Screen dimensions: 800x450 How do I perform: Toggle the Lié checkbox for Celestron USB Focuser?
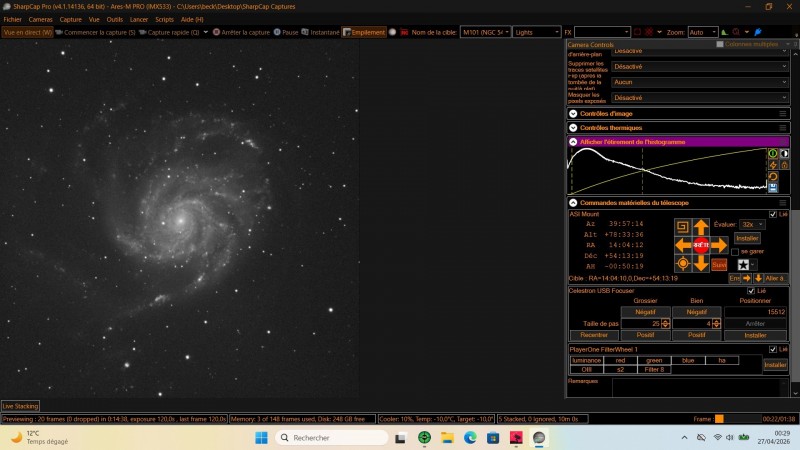click(x=751, y=291)
